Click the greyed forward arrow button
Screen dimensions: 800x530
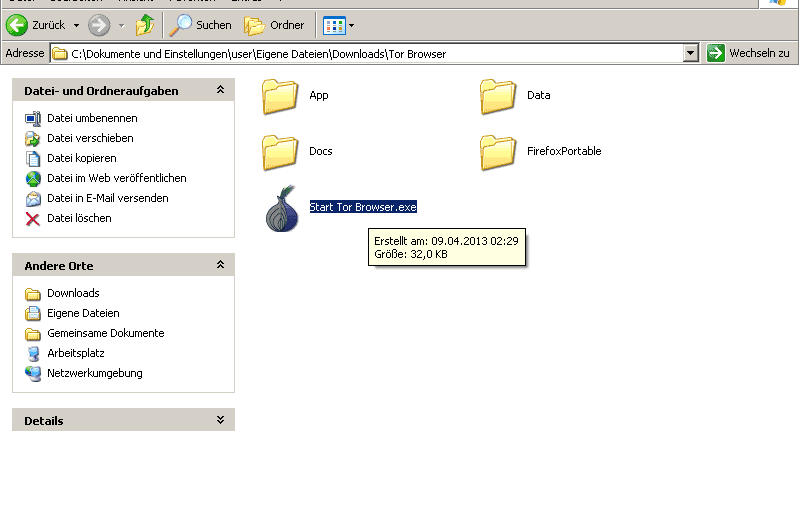(99, 25)
